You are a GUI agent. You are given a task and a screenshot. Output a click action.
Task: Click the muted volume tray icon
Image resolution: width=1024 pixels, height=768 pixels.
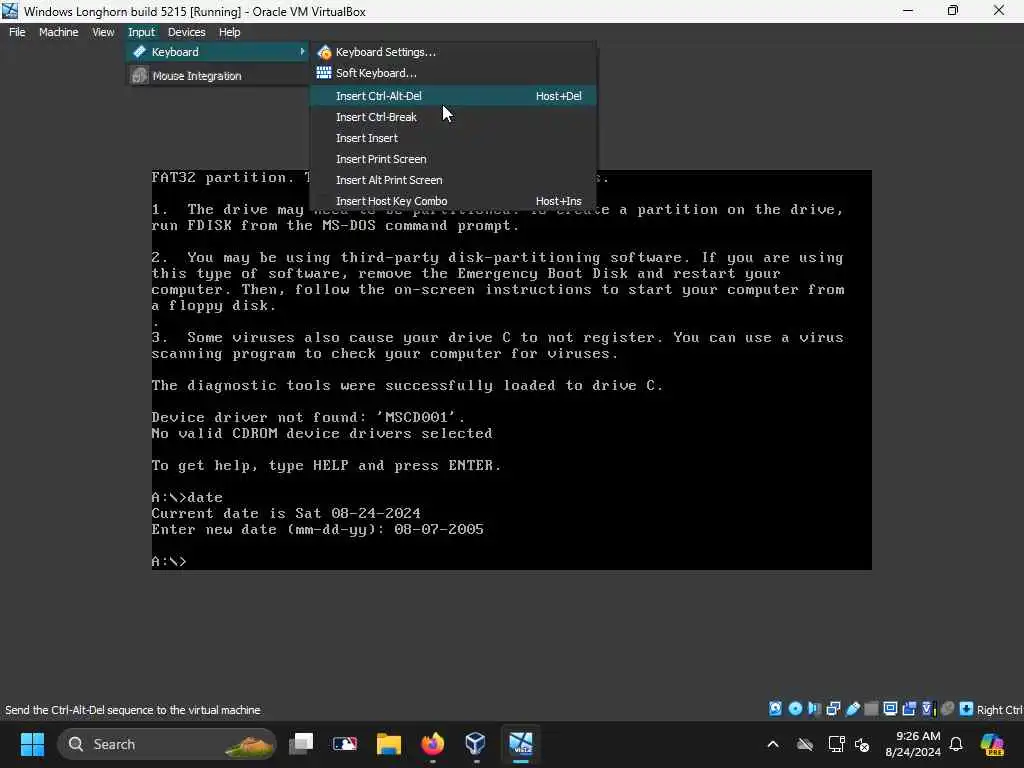coord(862,744)
